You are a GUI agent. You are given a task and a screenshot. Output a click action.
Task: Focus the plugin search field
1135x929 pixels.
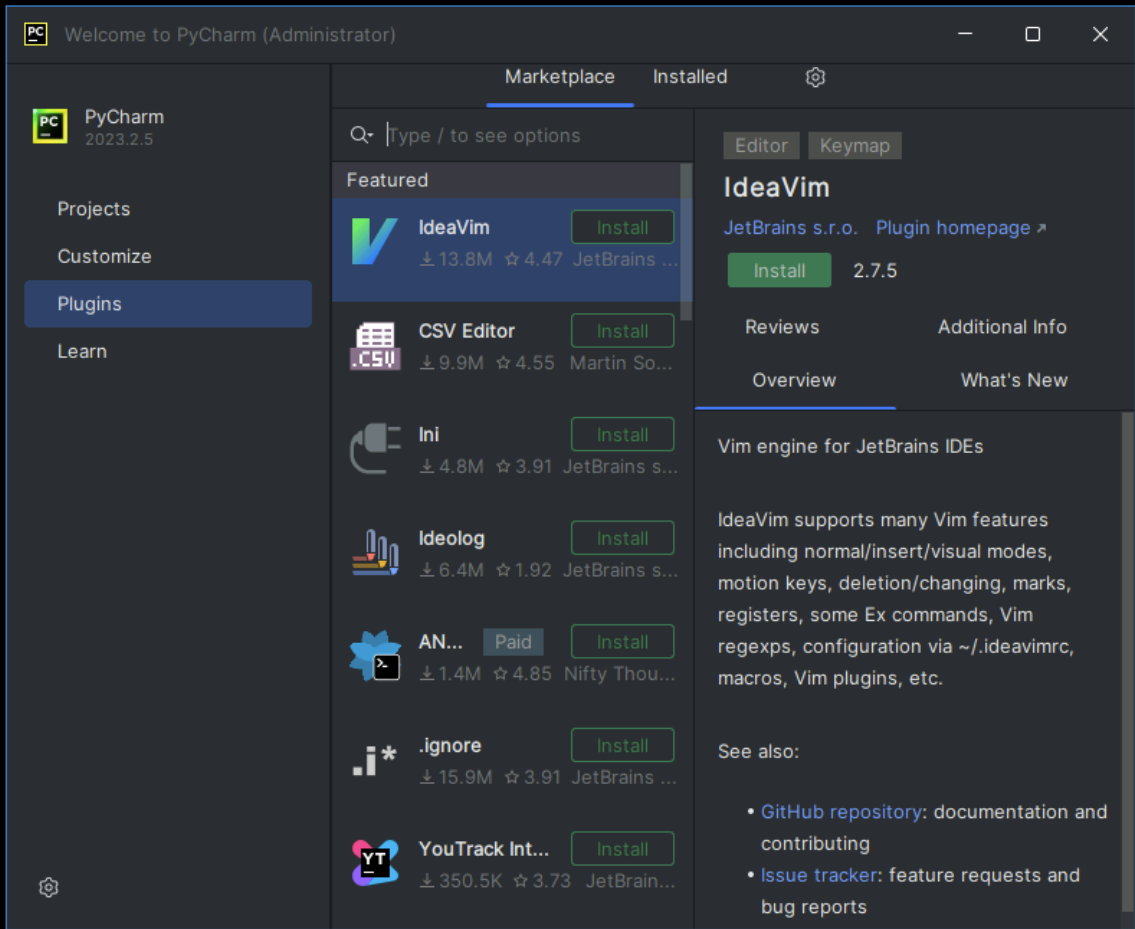(536, 135)
